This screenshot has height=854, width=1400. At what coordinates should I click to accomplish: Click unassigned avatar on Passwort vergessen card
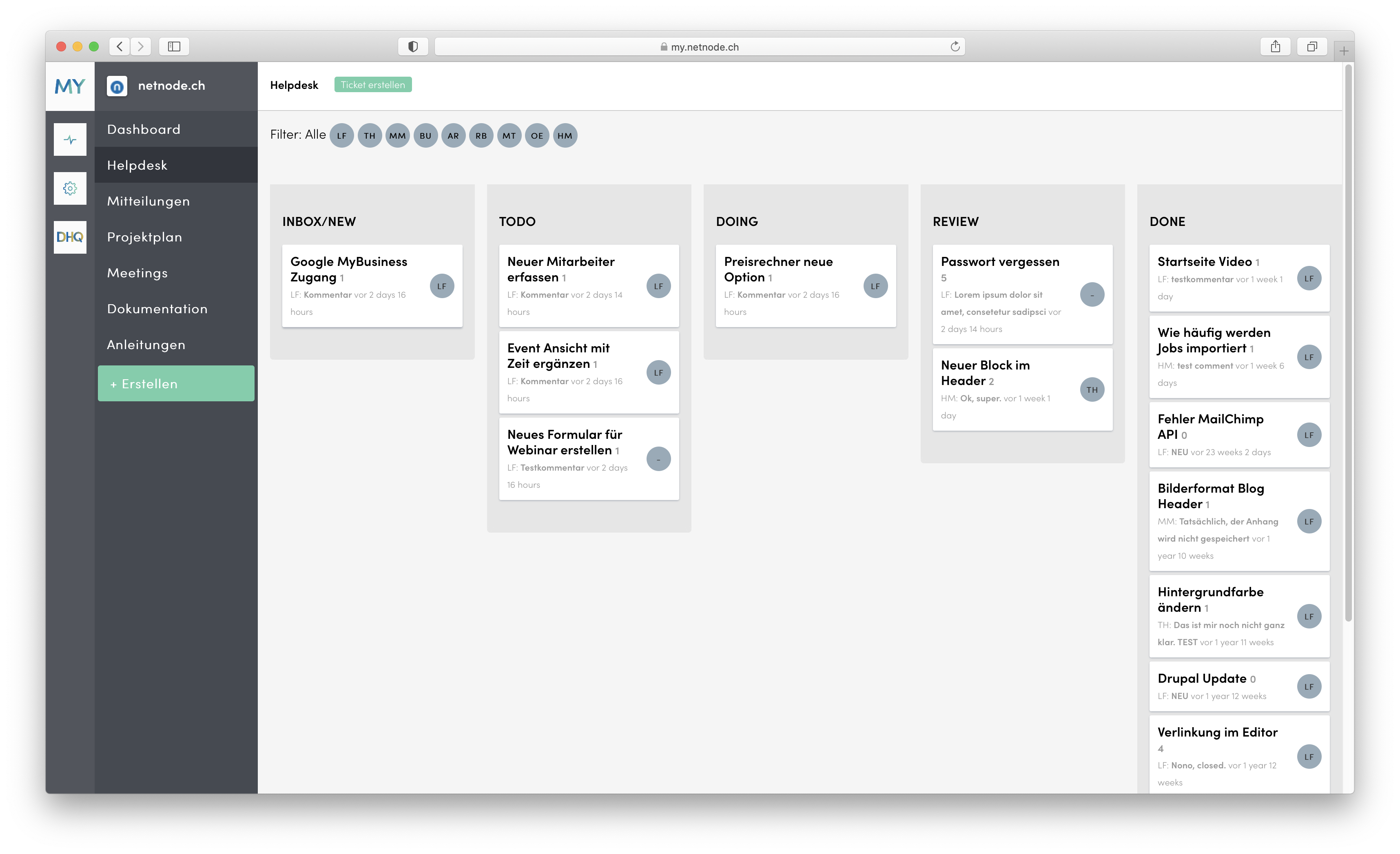pyautogui.click(x=1092, y=294)
